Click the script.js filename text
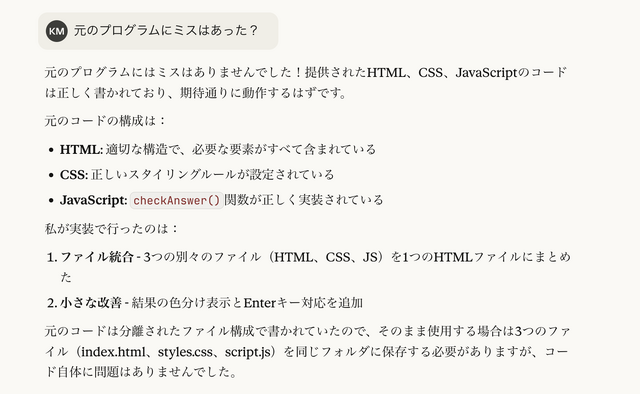The width and height of the screenshot is (640, 394). (x=247, y=352)
